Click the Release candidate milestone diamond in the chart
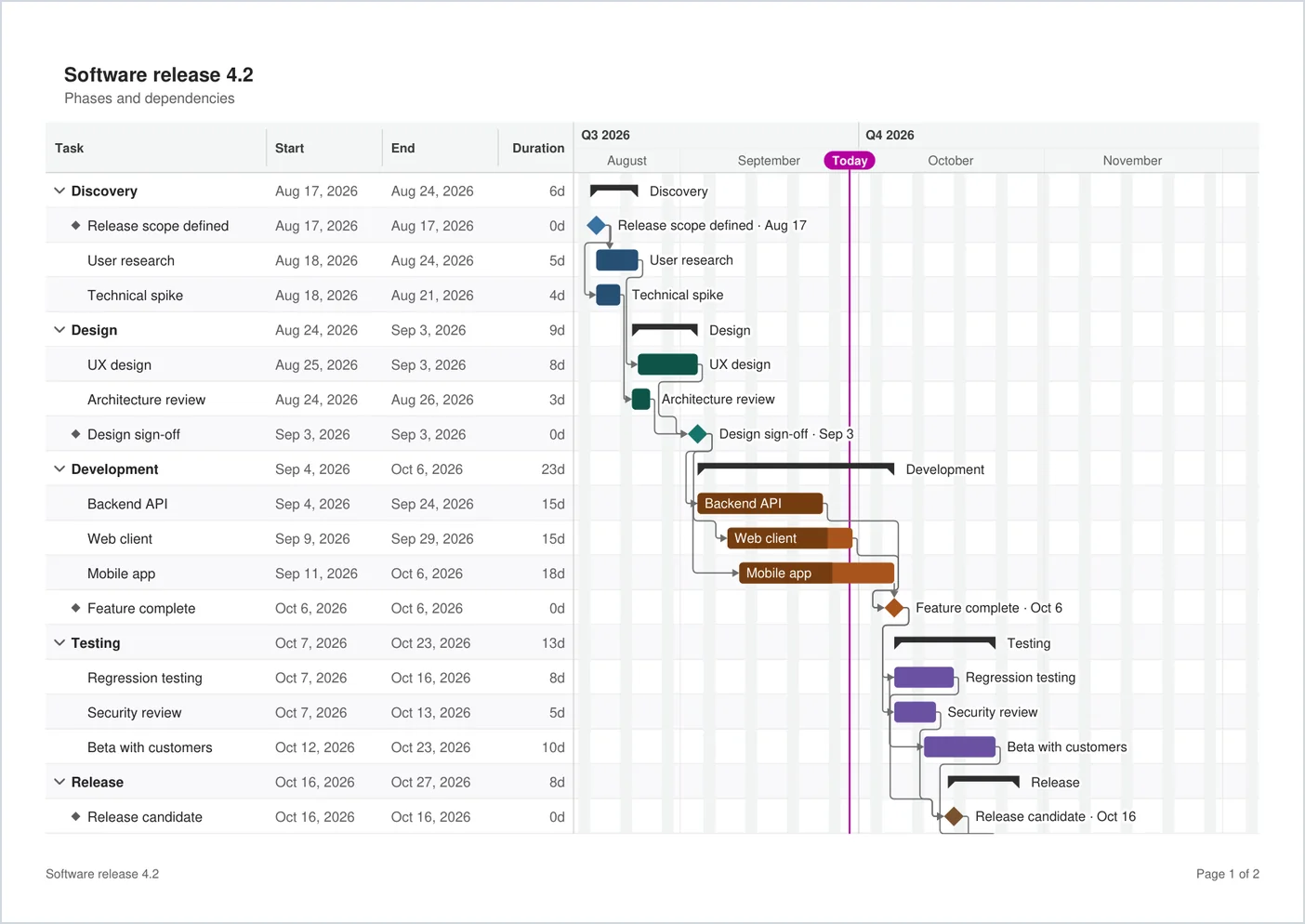 coord(954,817)
